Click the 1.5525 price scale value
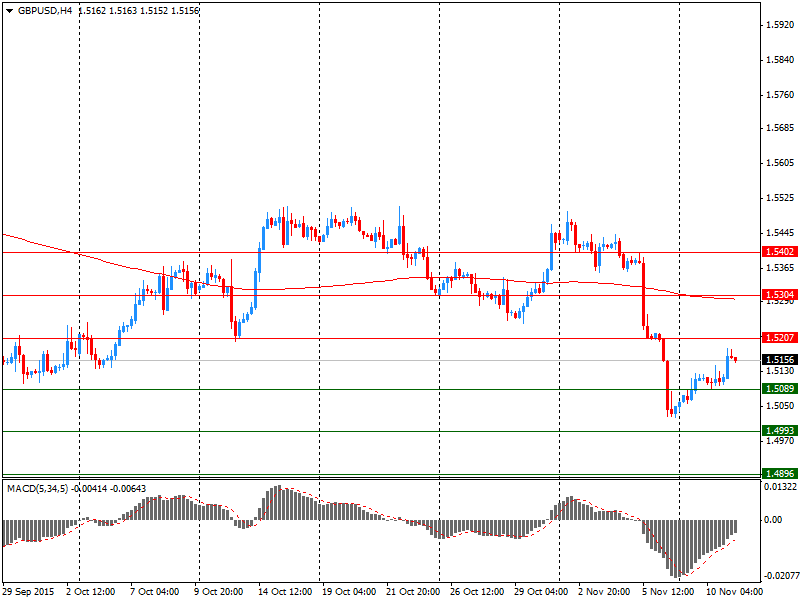This screenshot has width=800, height=600. pos(781,198)
